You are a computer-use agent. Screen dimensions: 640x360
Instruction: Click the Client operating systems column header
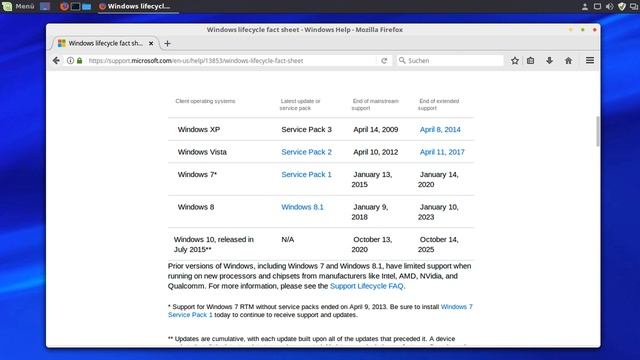205,101
